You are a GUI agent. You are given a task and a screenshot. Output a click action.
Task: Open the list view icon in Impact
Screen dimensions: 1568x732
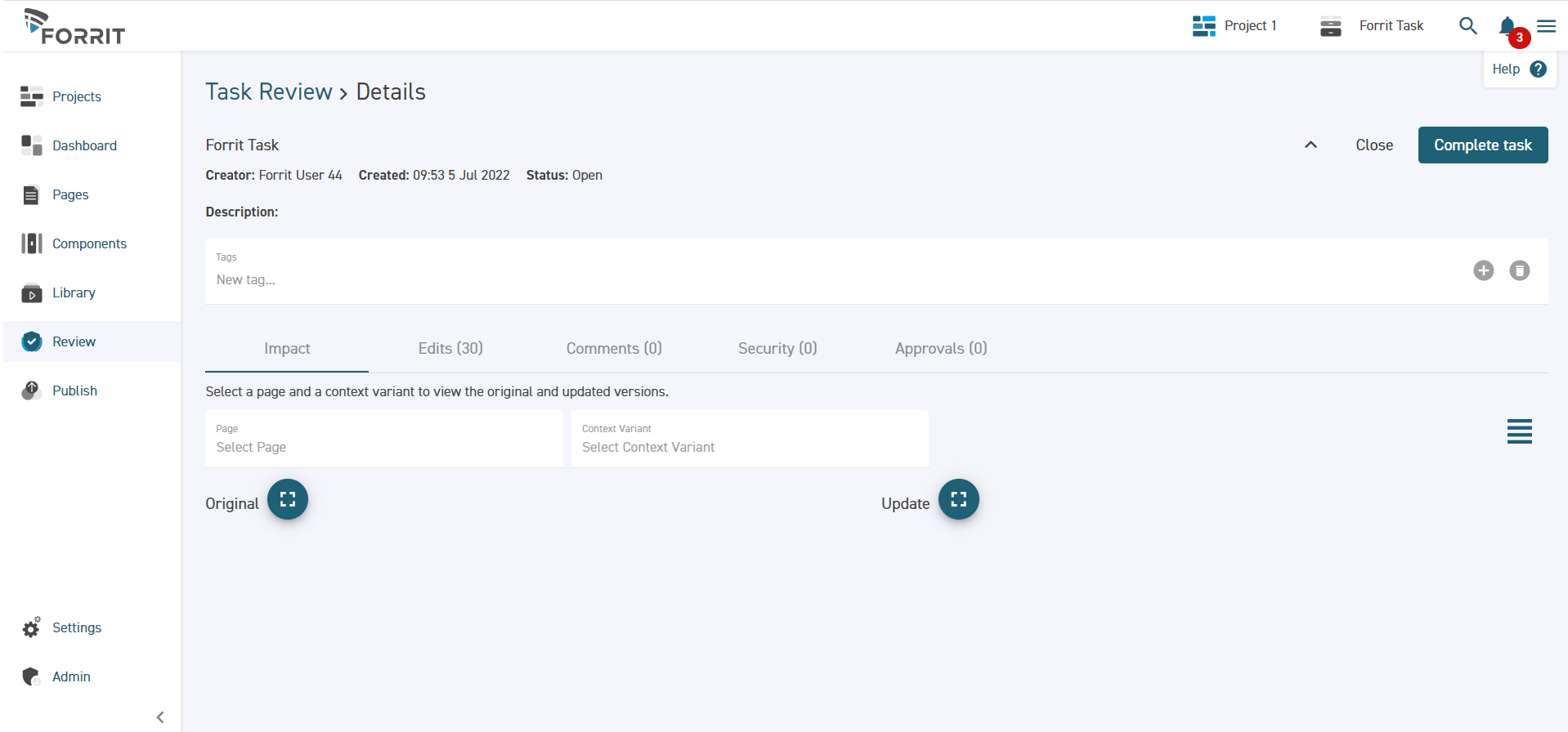1519,431
